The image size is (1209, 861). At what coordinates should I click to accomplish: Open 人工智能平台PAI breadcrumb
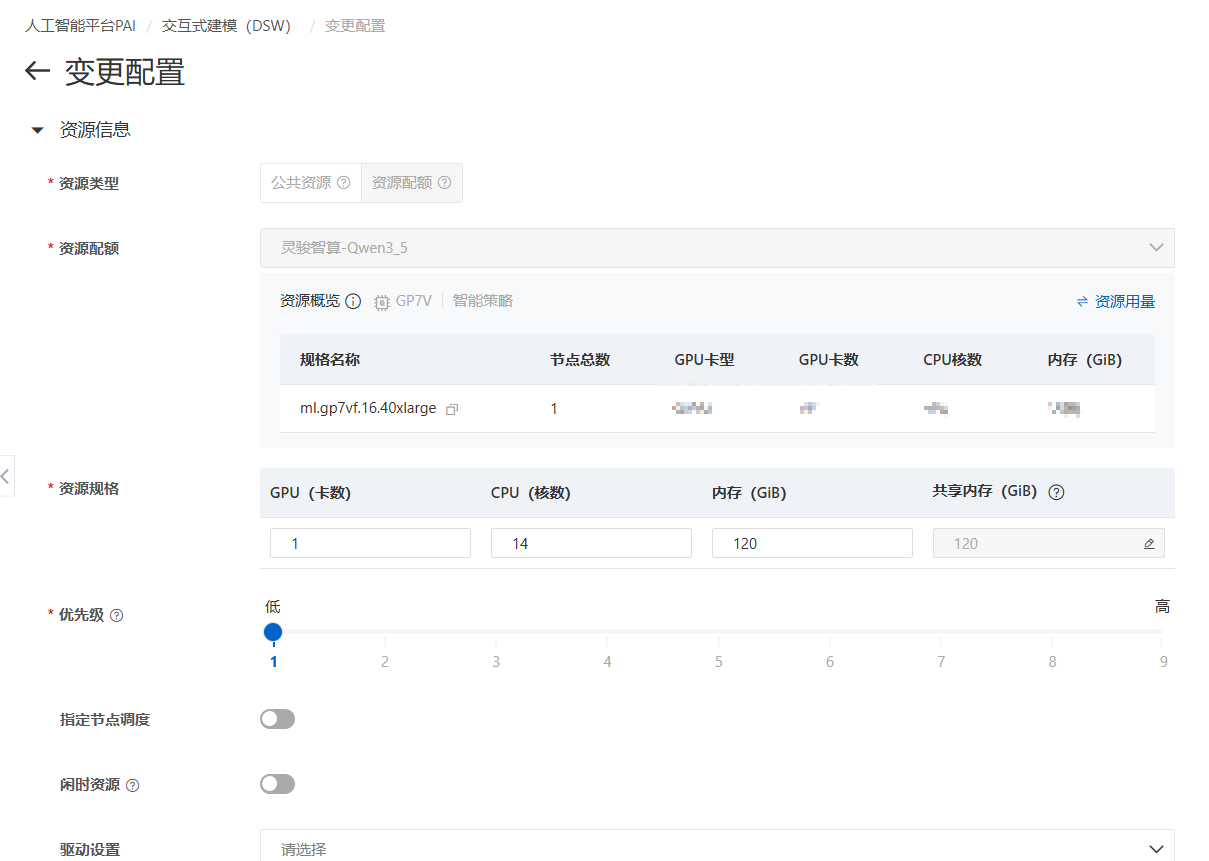pos(80,26)
